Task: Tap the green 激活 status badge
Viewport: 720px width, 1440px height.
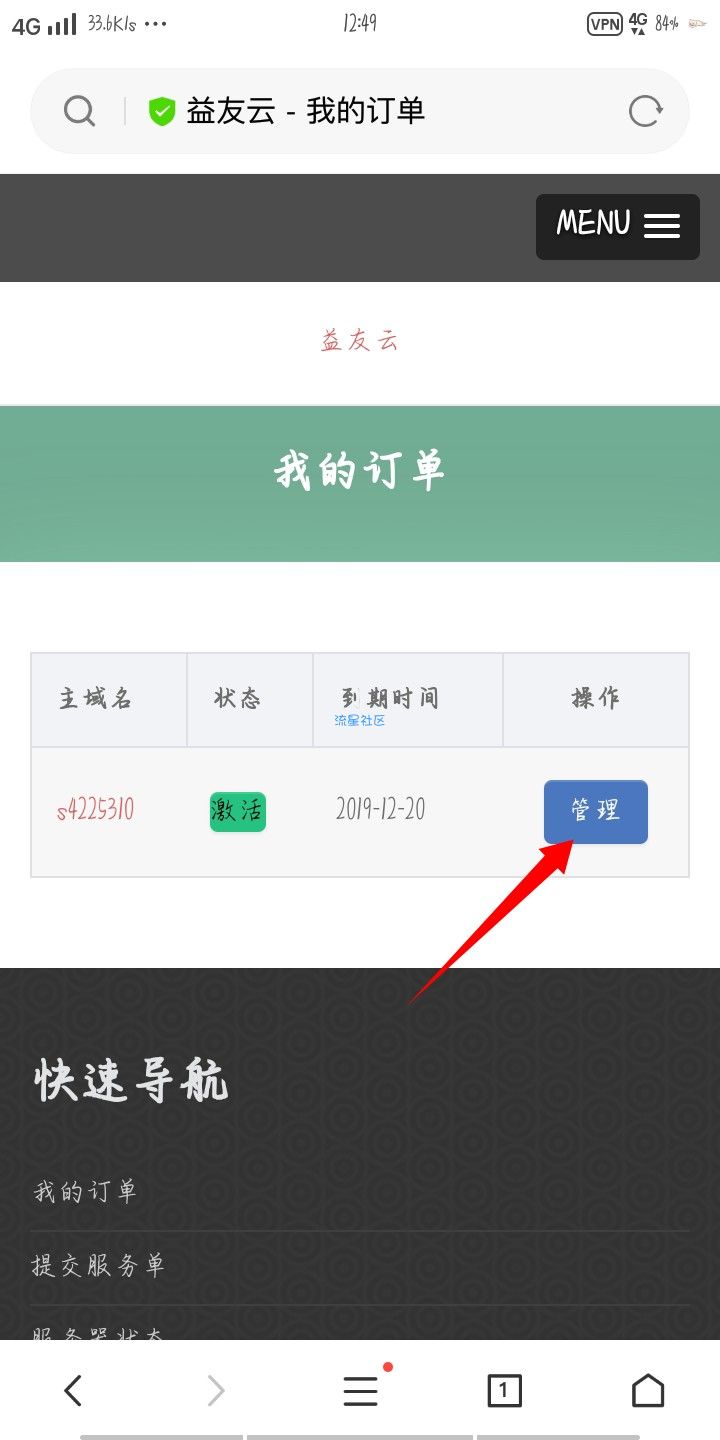Action: (x=238, y=812)
